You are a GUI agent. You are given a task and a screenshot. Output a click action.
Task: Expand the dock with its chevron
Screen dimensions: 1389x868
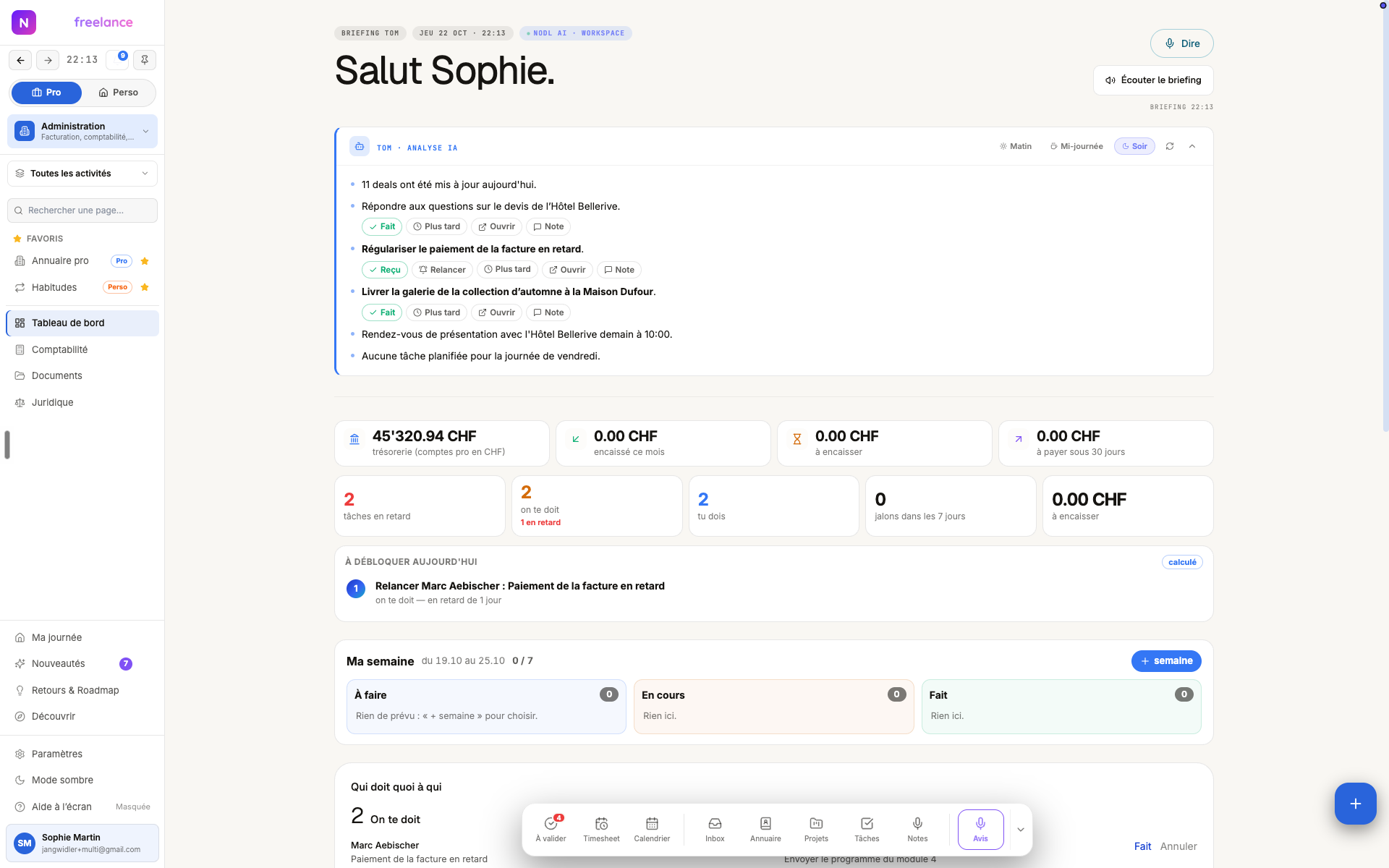(1021, 830)
